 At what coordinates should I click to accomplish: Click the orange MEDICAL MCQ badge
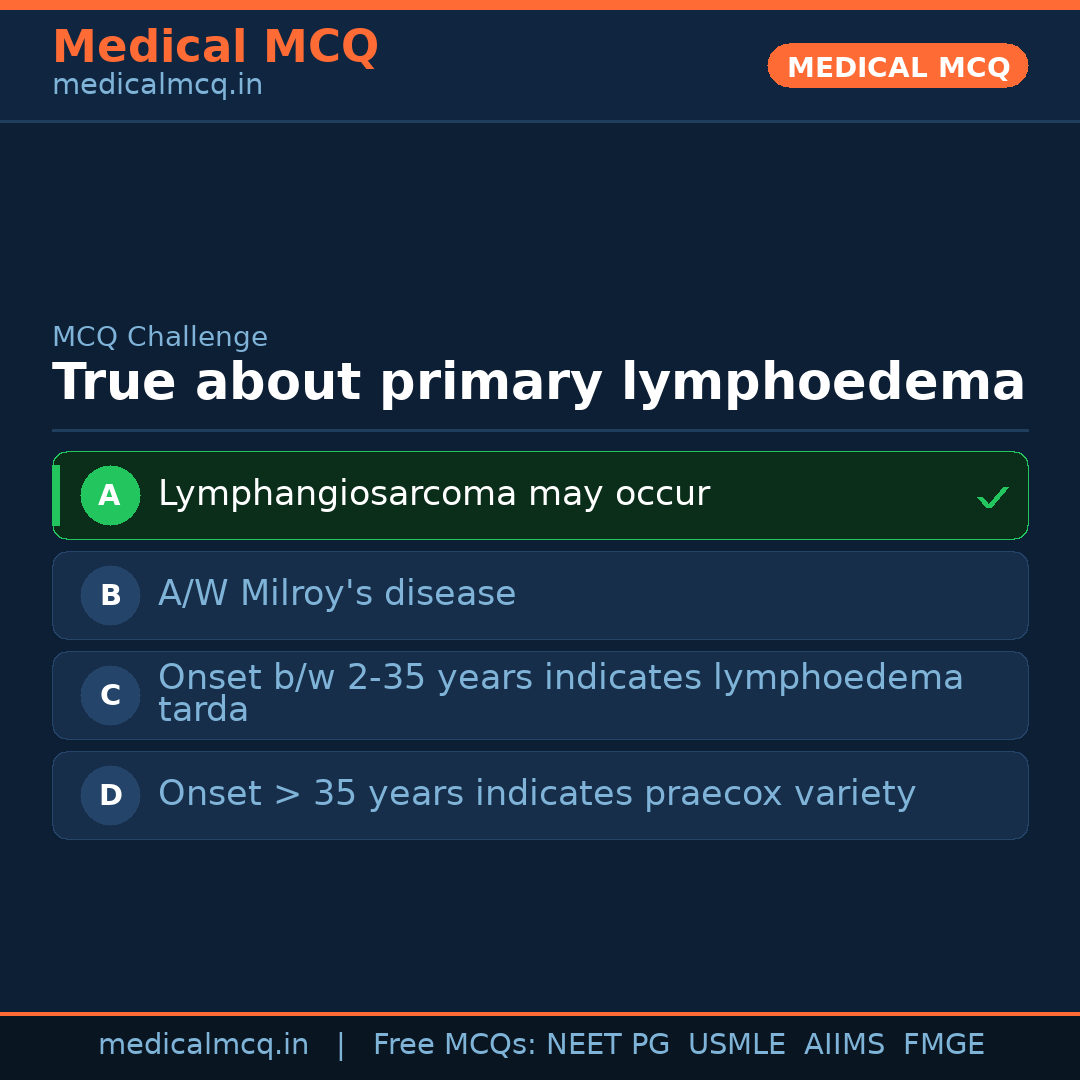click(897, 67)
